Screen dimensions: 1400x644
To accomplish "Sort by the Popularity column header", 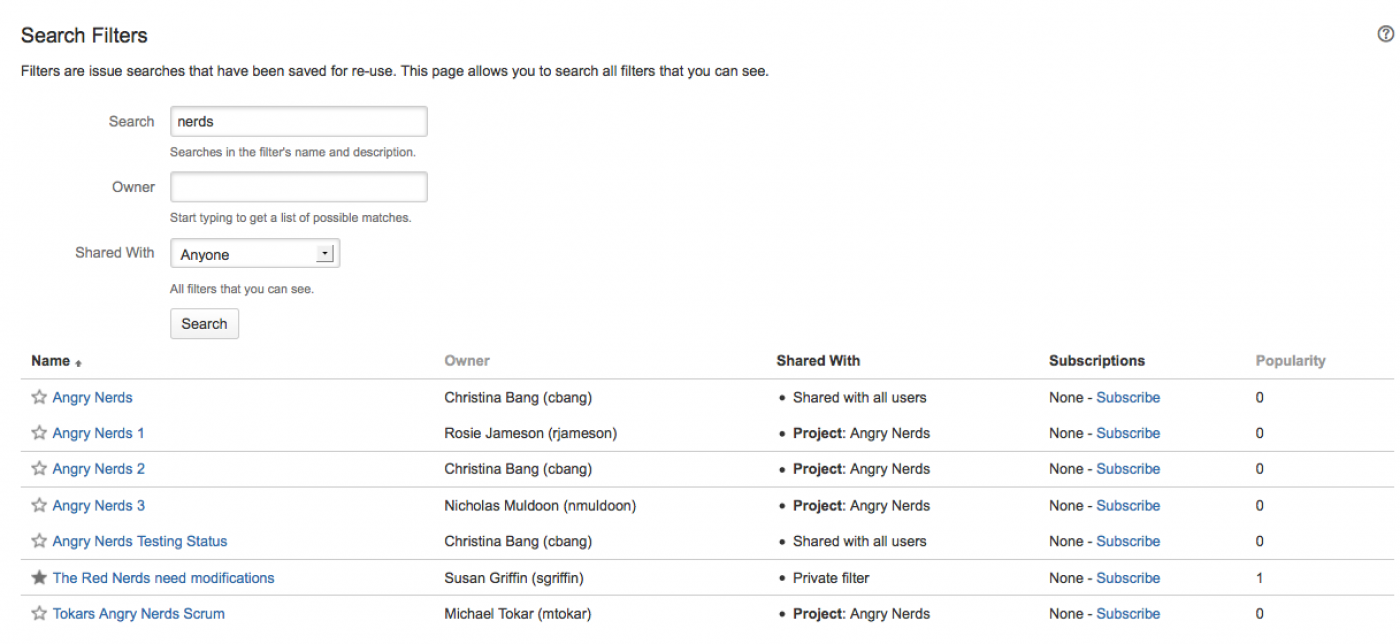I will tap(1290, 361).
